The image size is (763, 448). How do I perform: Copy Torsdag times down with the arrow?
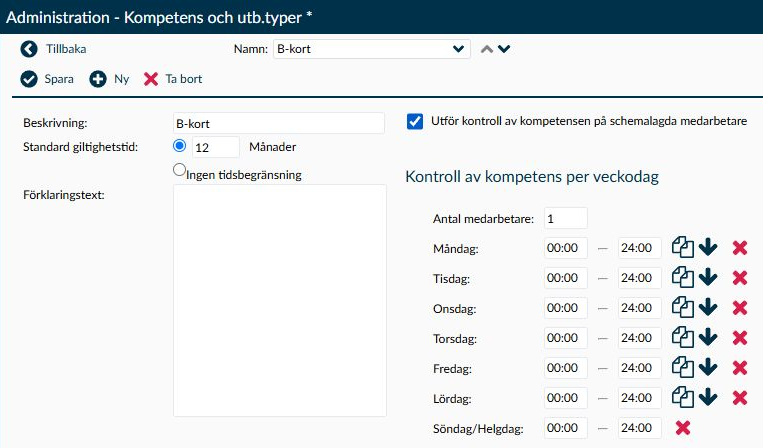[x=708, y=338]
